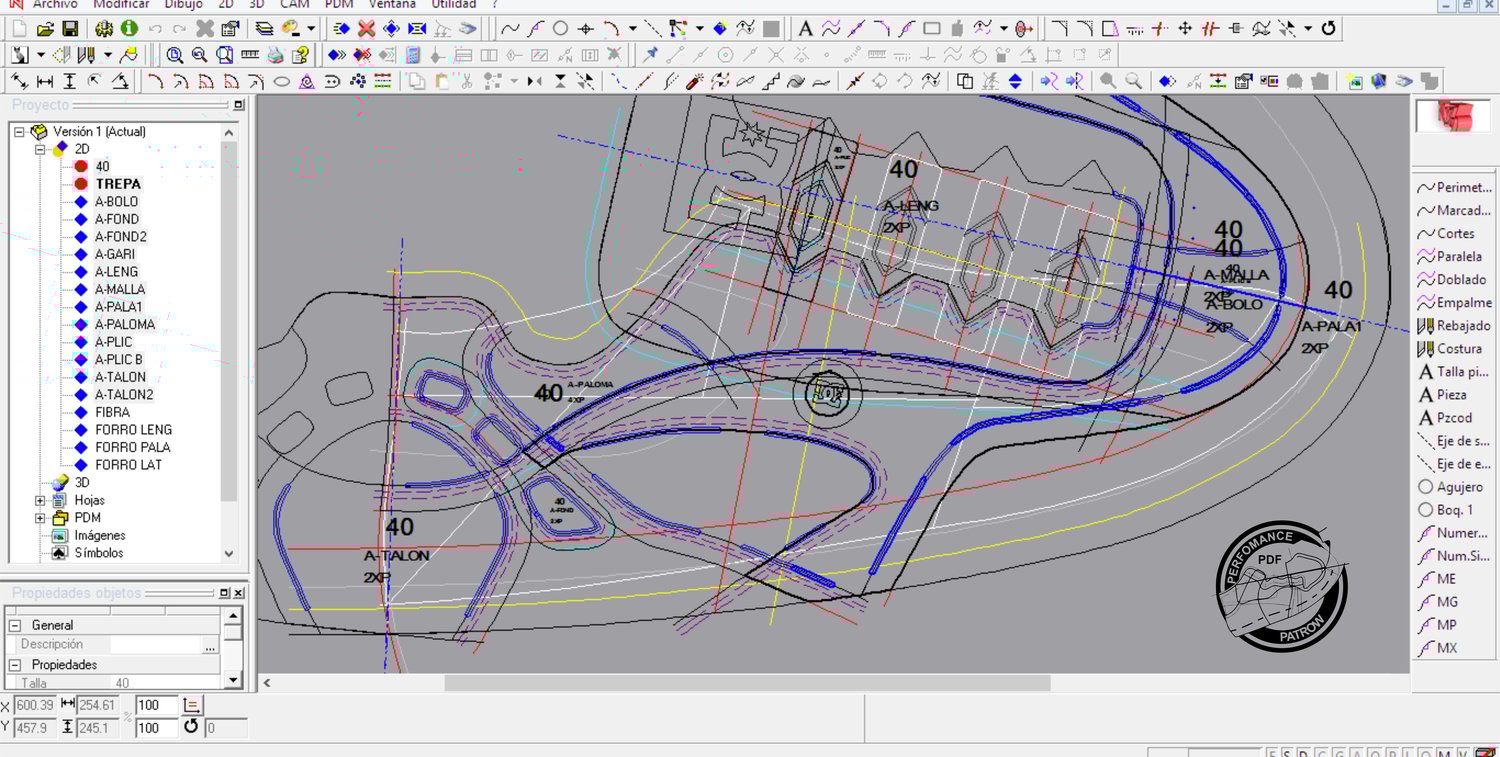Expand the Hojas tree node
This screenshot has width=1500, height=757.
(41, 500)
